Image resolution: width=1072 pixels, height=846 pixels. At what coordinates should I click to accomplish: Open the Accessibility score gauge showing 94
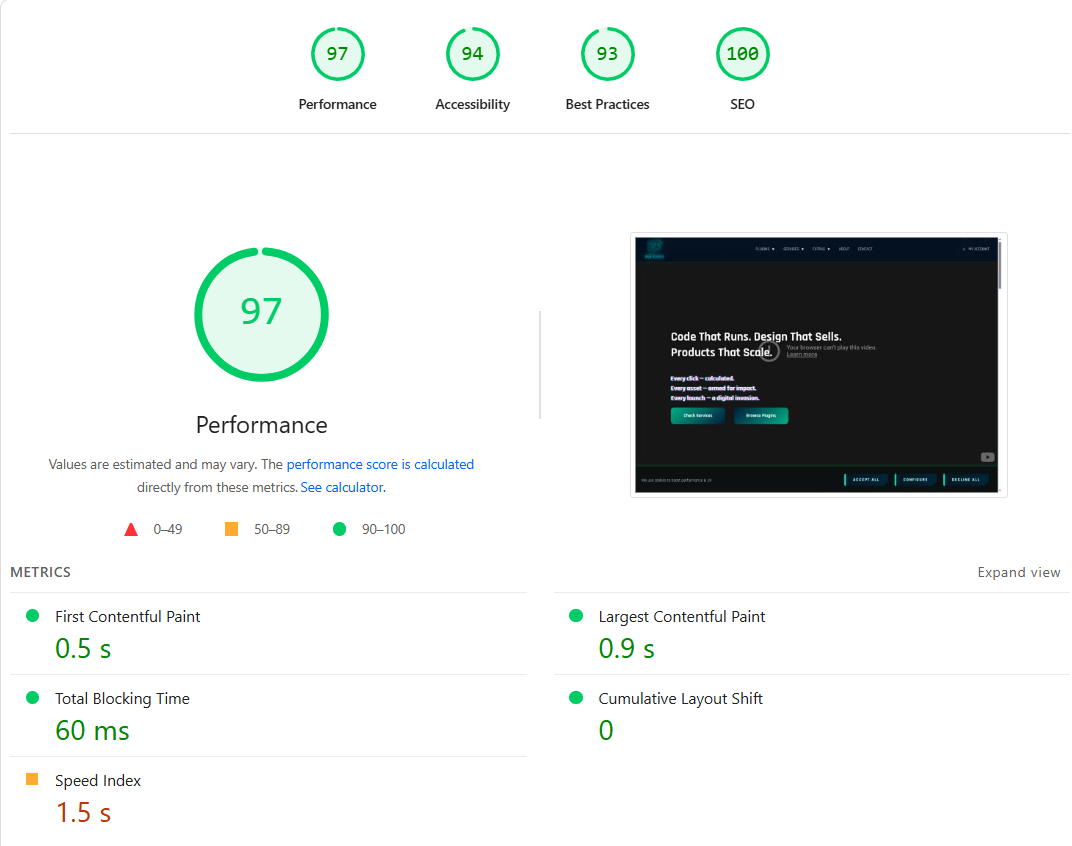[472, 54]
